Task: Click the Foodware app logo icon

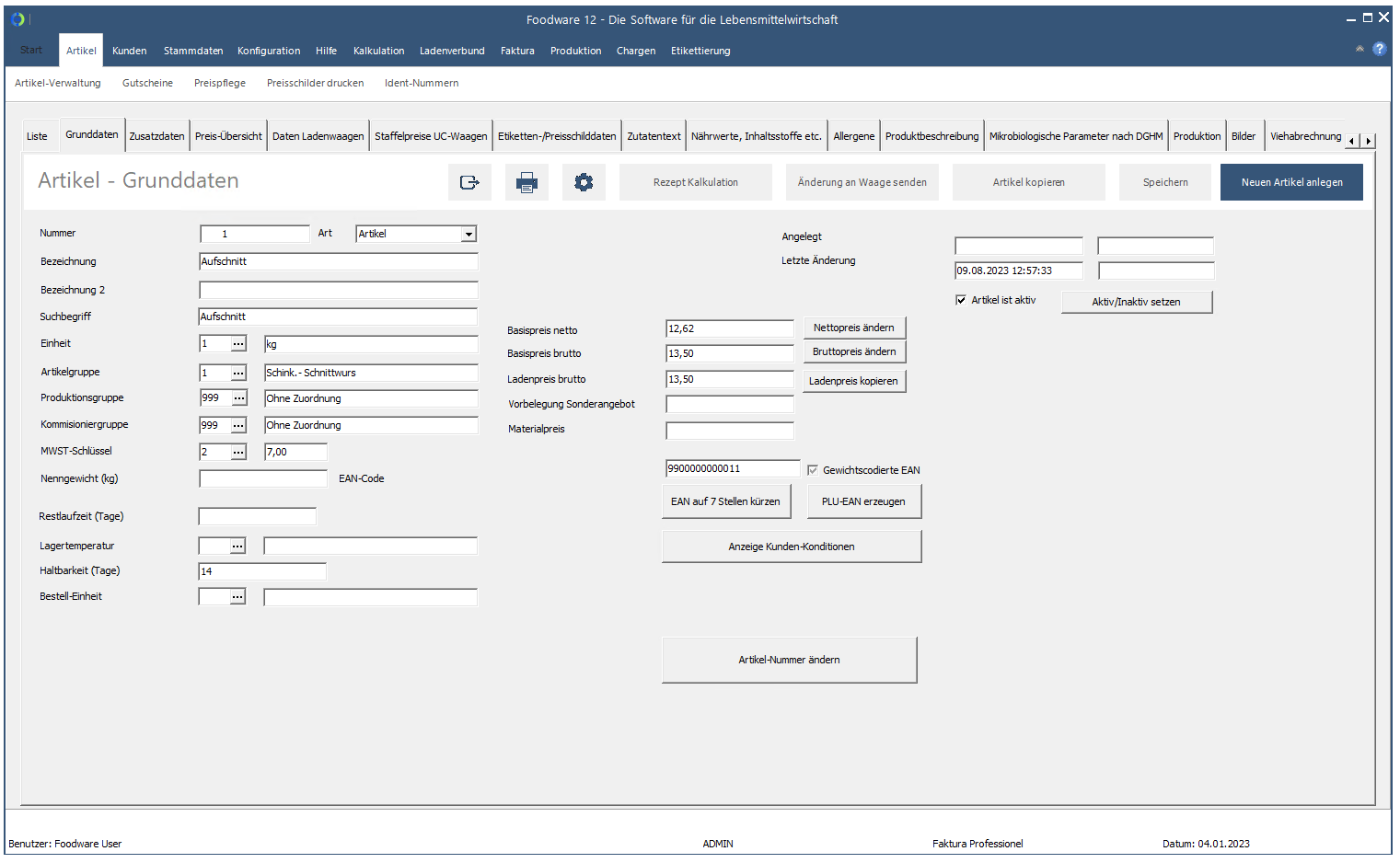Action: coord(17,19)
